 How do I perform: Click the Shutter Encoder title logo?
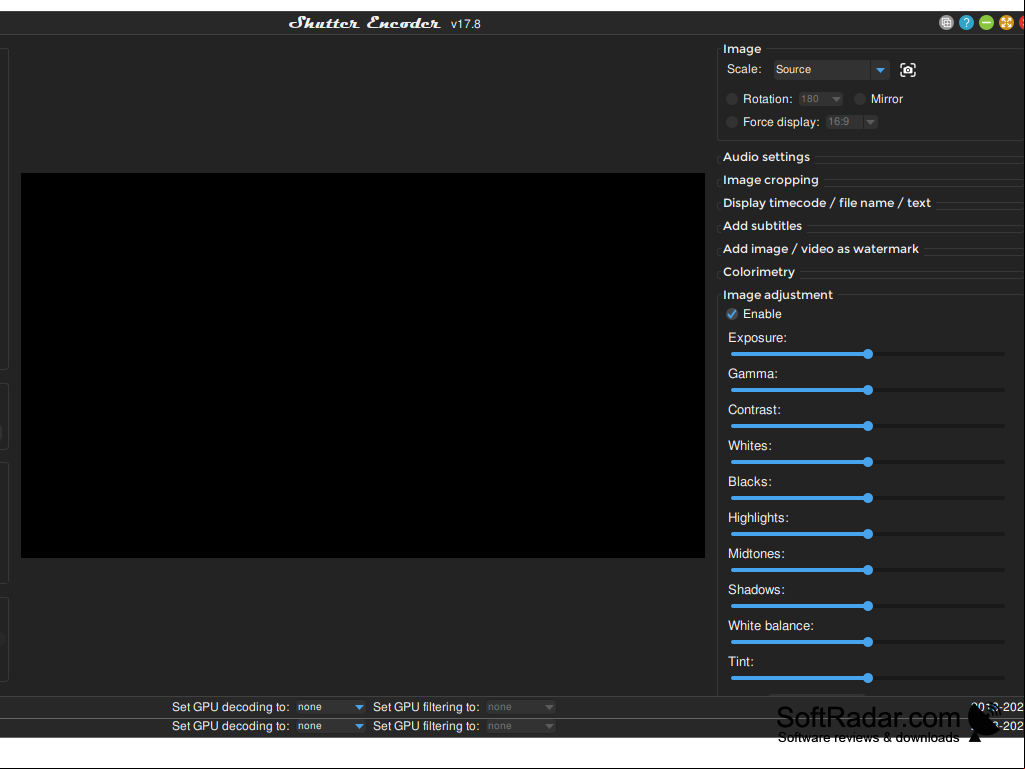[364, 23]
